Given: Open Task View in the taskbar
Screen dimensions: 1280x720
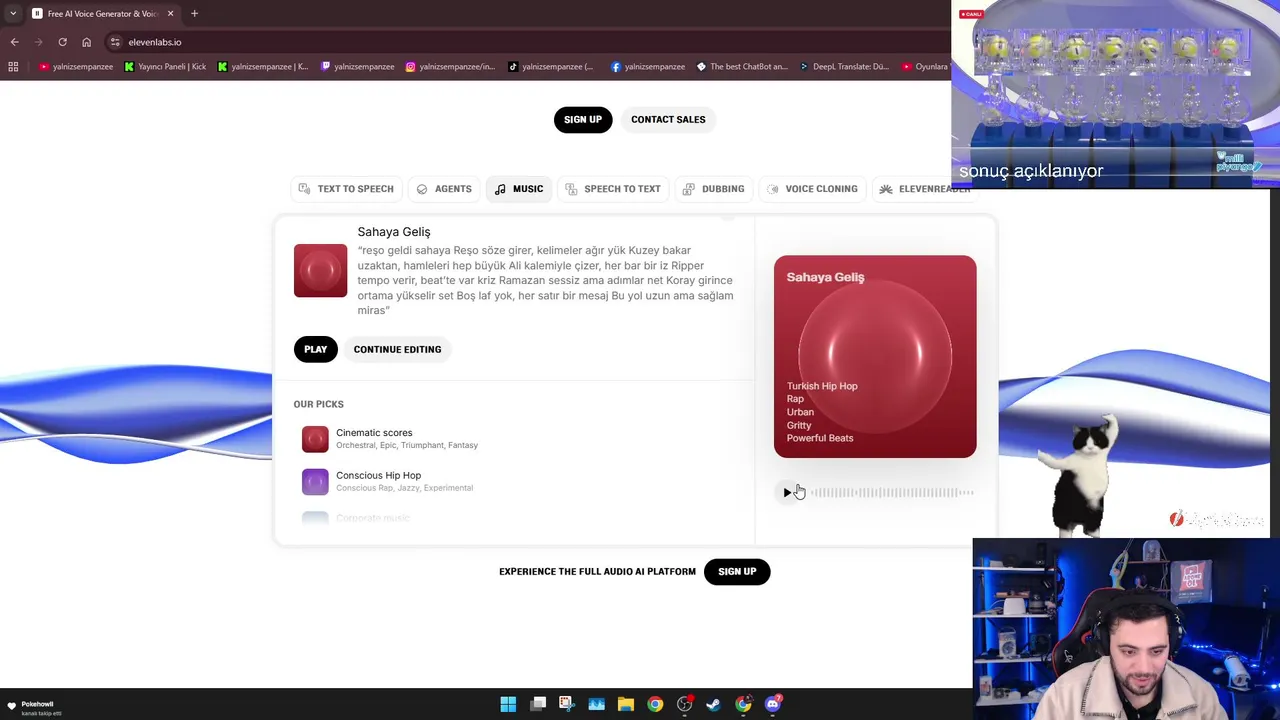Looking at the screenshot, I should point(538,704).
